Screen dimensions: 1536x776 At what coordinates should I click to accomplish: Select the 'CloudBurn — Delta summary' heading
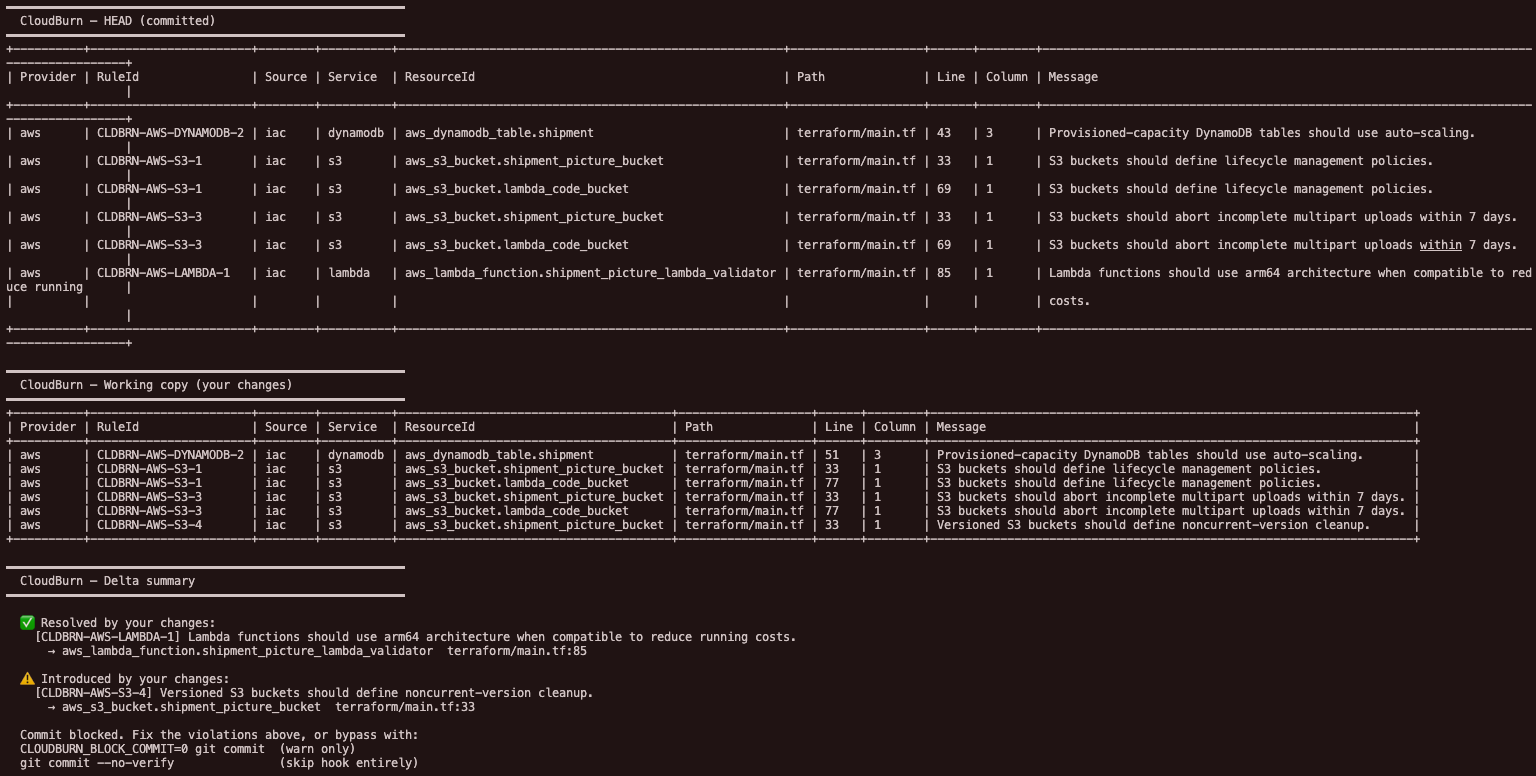[x=107, y=580]
